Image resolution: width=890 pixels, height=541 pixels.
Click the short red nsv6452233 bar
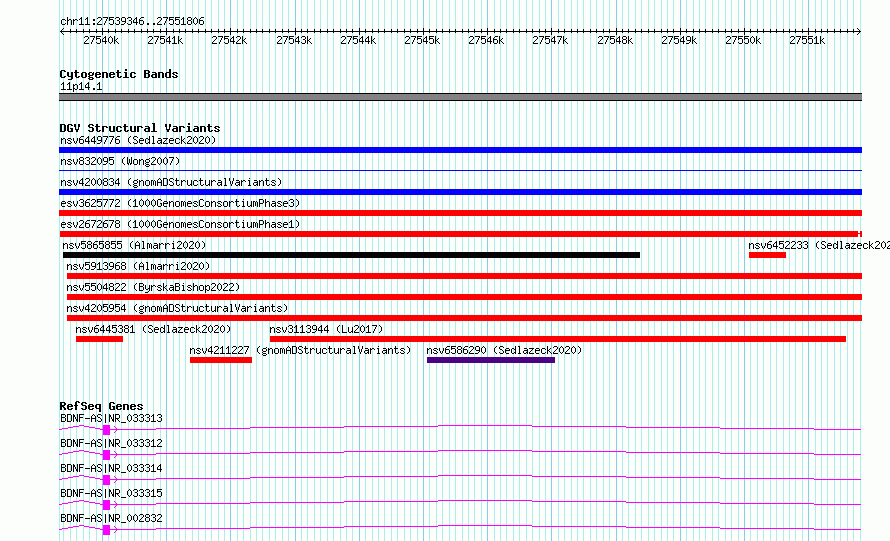point(767,255)
